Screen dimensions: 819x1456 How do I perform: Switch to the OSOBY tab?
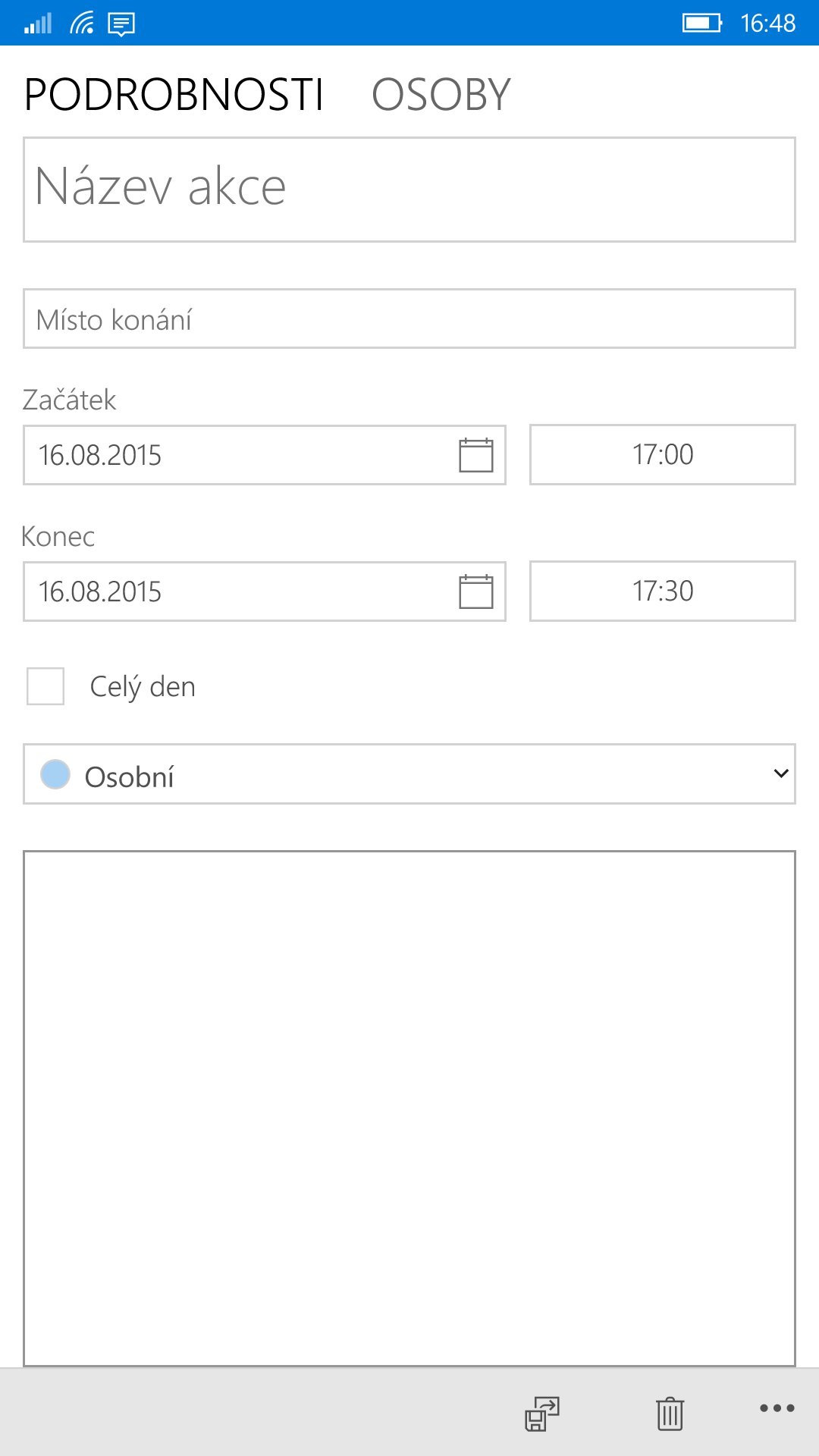click(441, 95)
